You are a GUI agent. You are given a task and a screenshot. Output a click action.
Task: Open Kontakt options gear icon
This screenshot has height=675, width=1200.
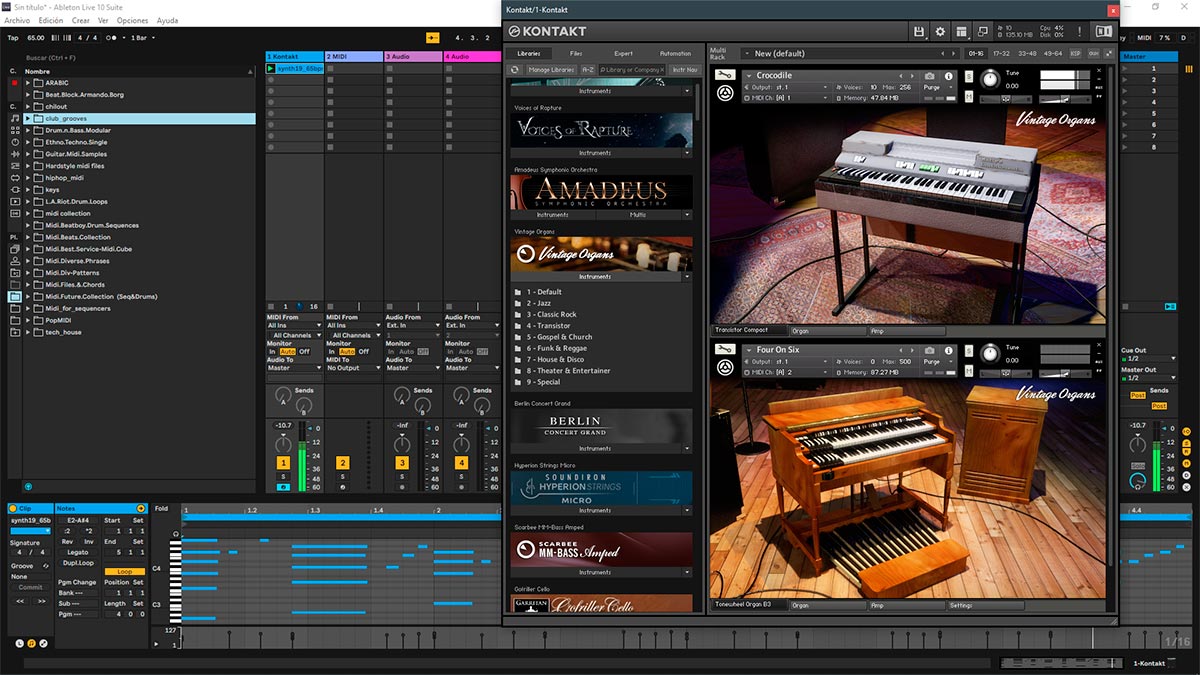940,32
